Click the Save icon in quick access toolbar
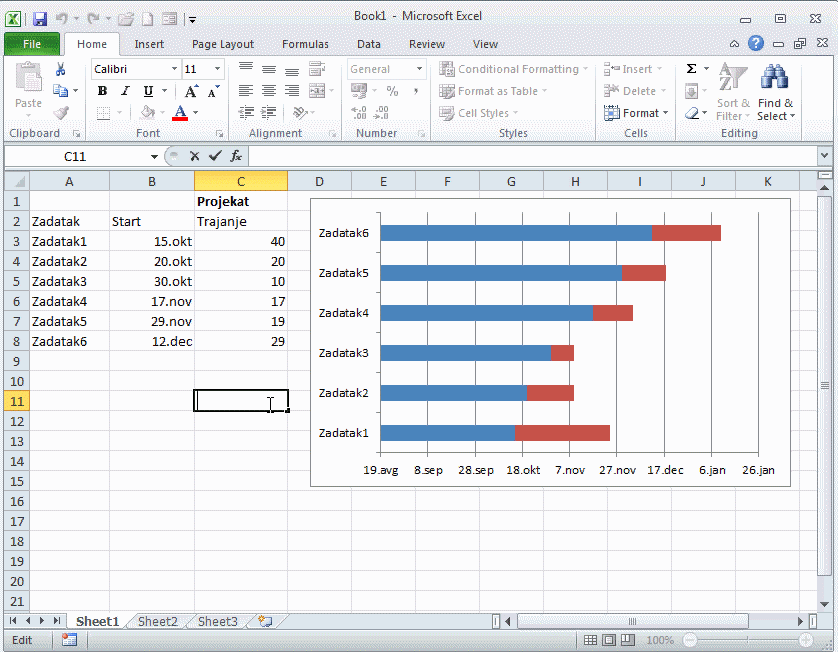This screenshot has width=838, height=652. 40,19
